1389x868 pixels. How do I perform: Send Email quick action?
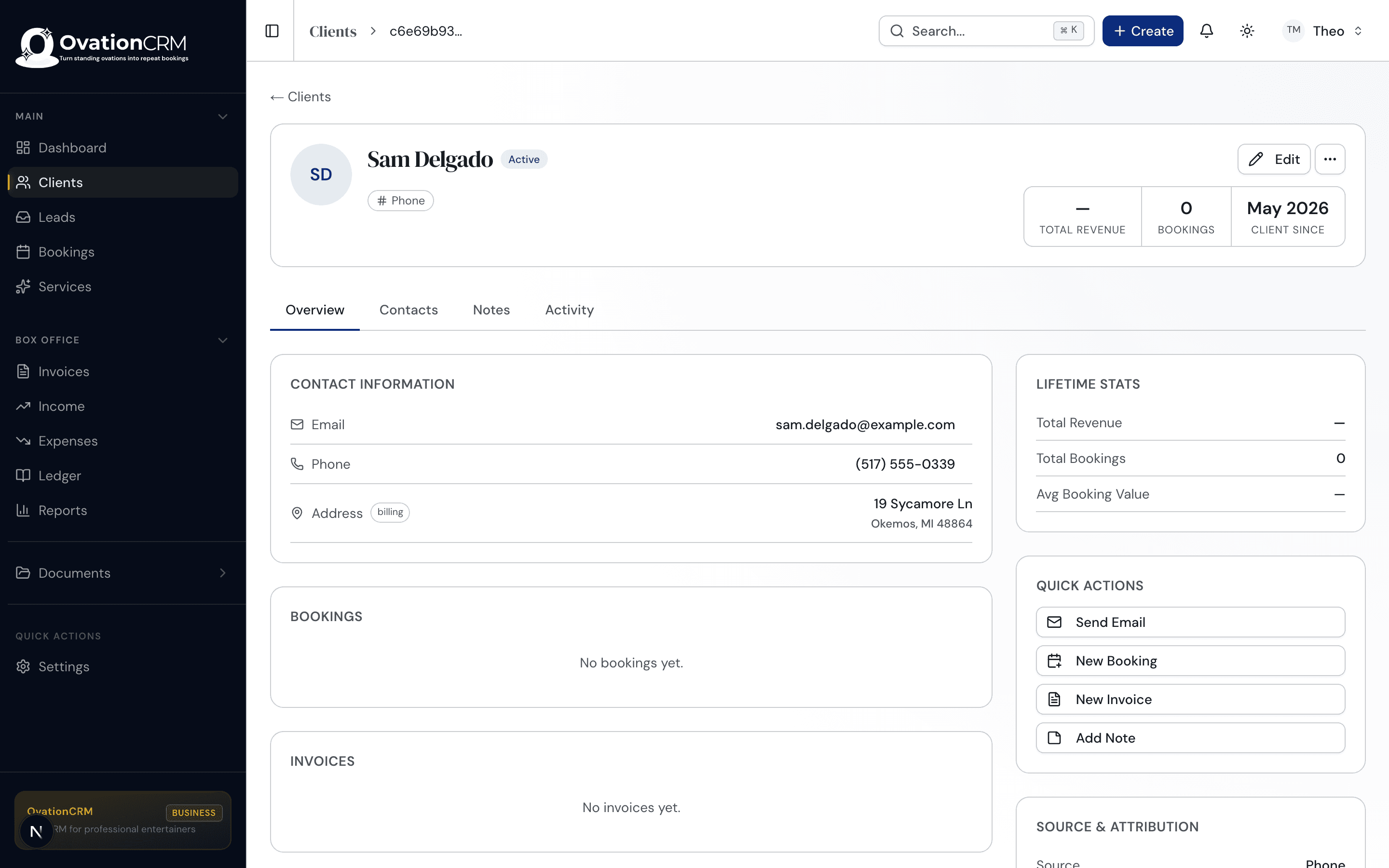tap(1190, 622)
